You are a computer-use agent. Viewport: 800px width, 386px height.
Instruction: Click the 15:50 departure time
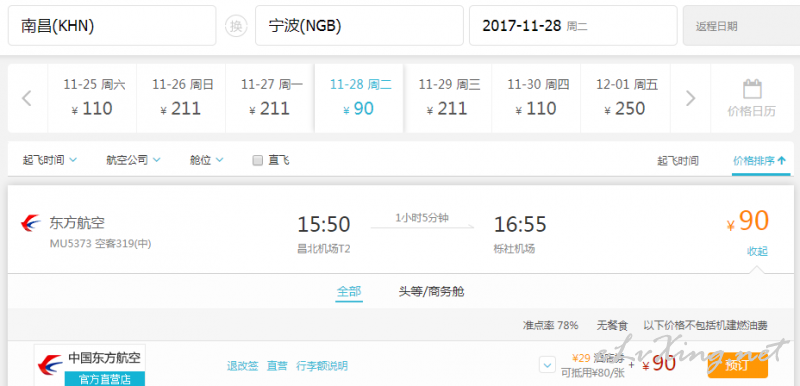coord(324,224)
